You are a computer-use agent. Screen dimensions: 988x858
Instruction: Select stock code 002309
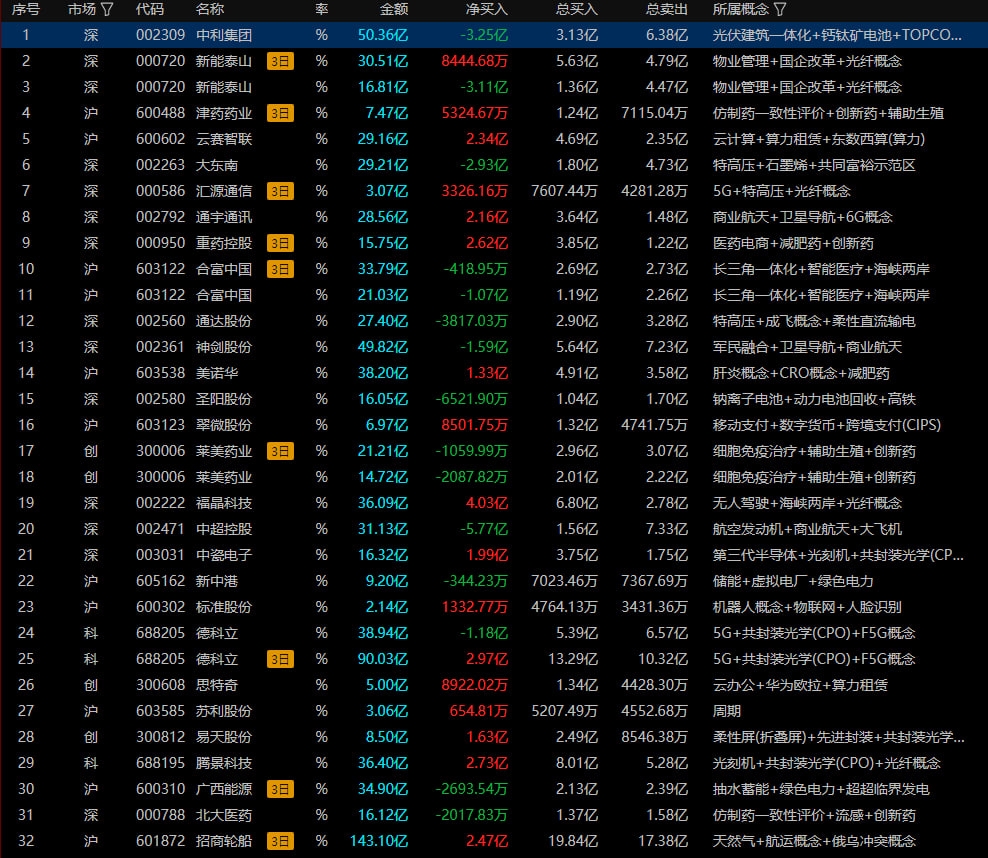pyautogui.click(x=161, y=35)
